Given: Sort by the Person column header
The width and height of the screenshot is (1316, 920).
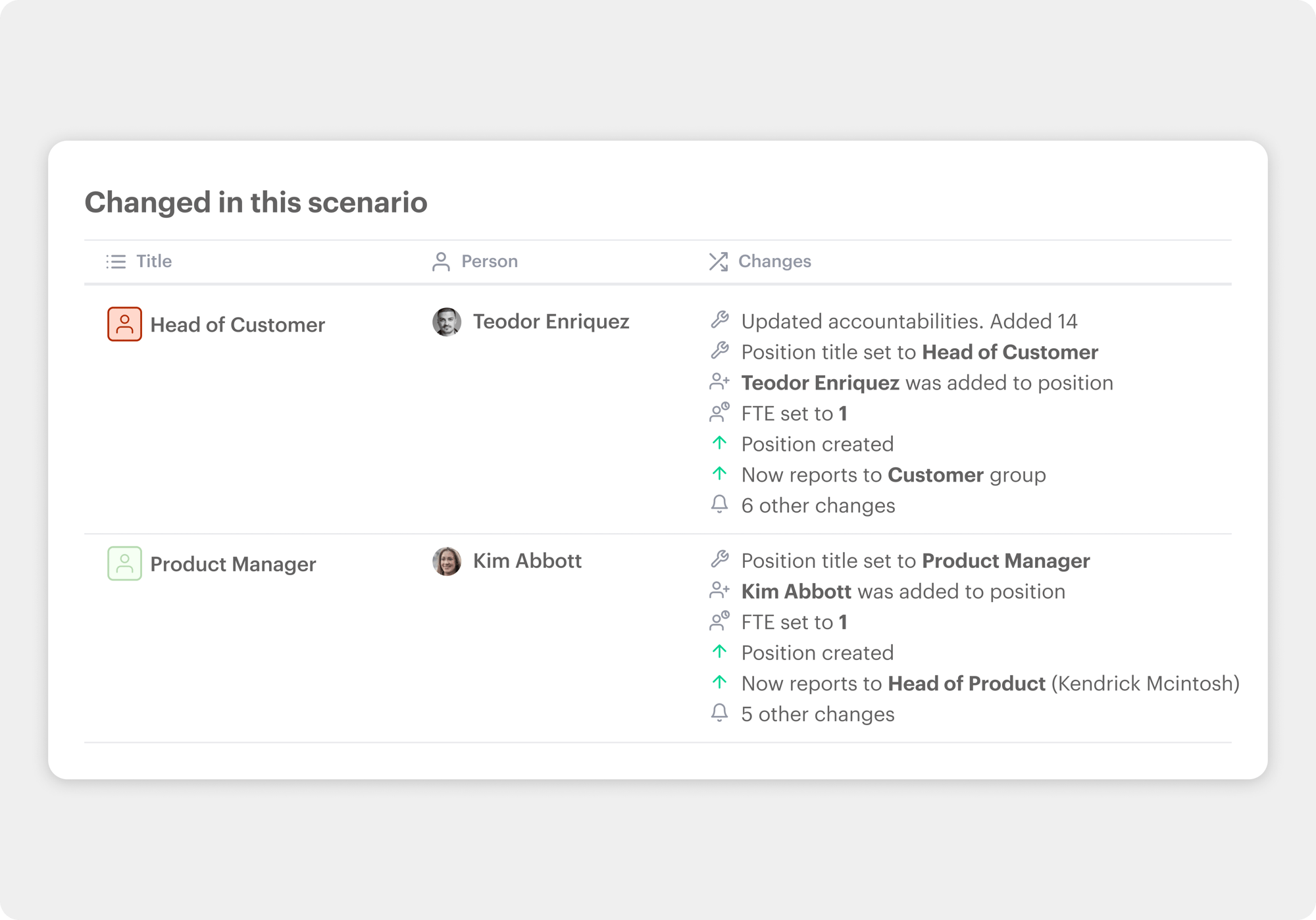Looking at the screenshot, I should (x=489, y=261).
